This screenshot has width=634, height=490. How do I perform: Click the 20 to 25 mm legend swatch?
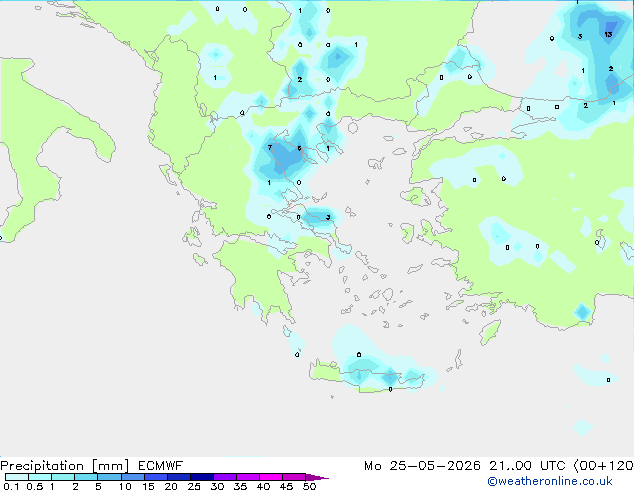(178, 477)
